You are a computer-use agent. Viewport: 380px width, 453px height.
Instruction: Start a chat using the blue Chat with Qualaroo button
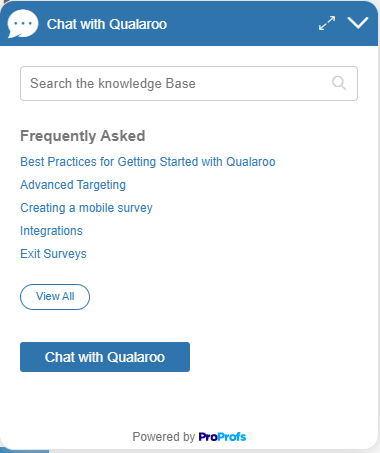105,357
